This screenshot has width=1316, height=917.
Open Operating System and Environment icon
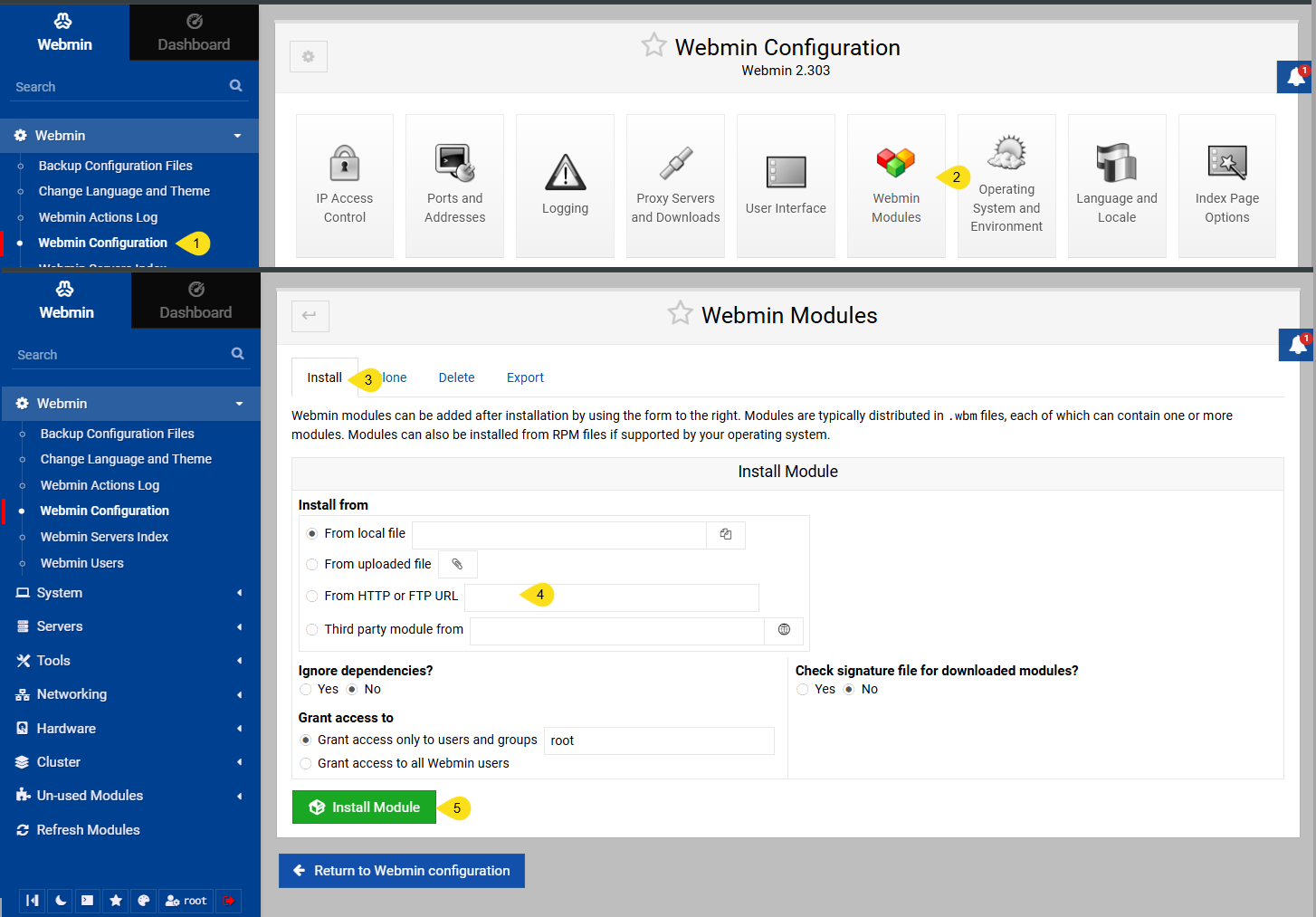(1006, 186)
